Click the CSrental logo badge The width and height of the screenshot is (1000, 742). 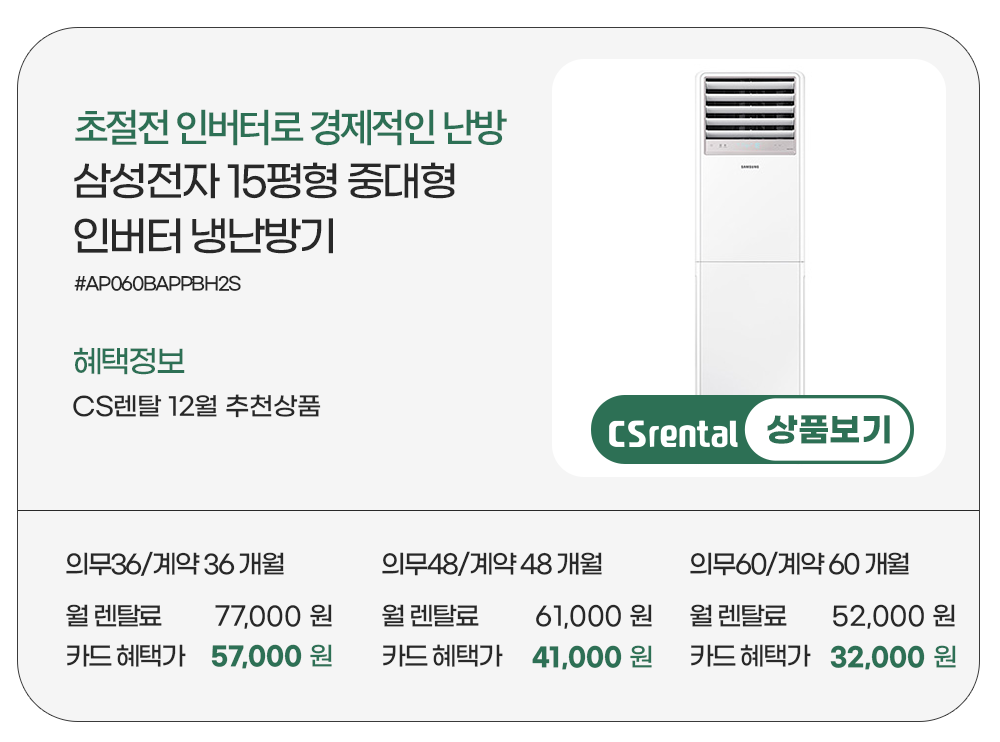[673, 434]
